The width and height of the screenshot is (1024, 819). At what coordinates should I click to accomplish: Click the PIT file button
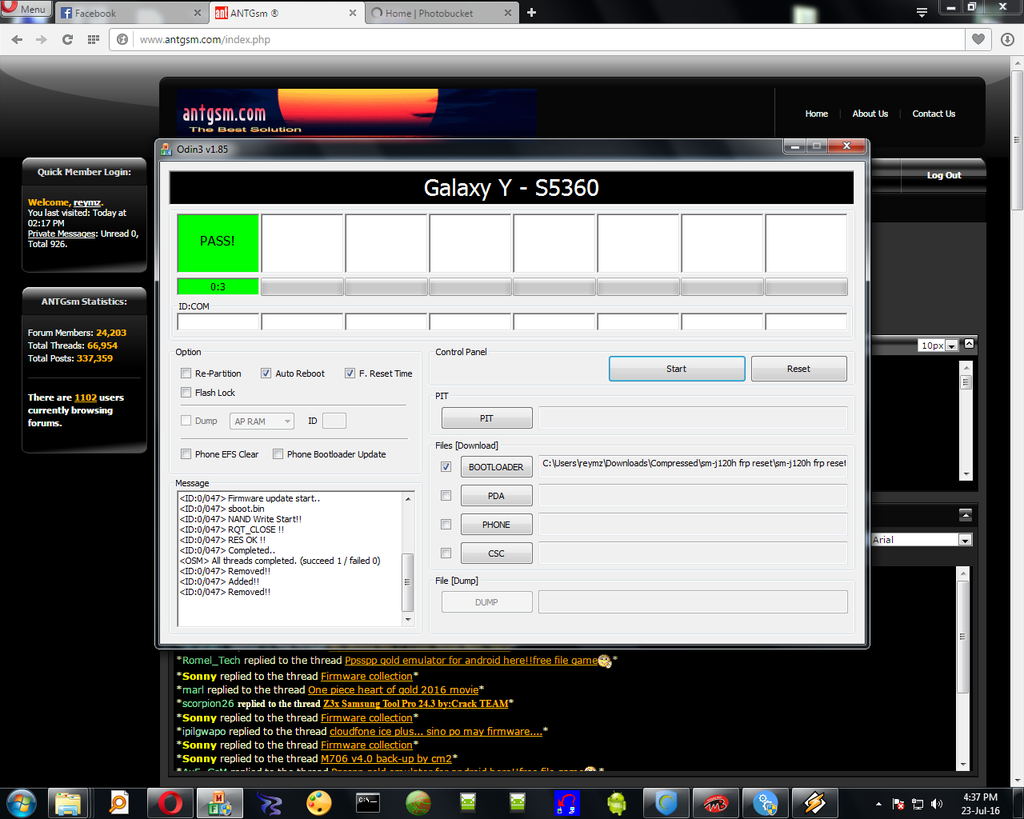pyautogui.click(x=487, y=419)
